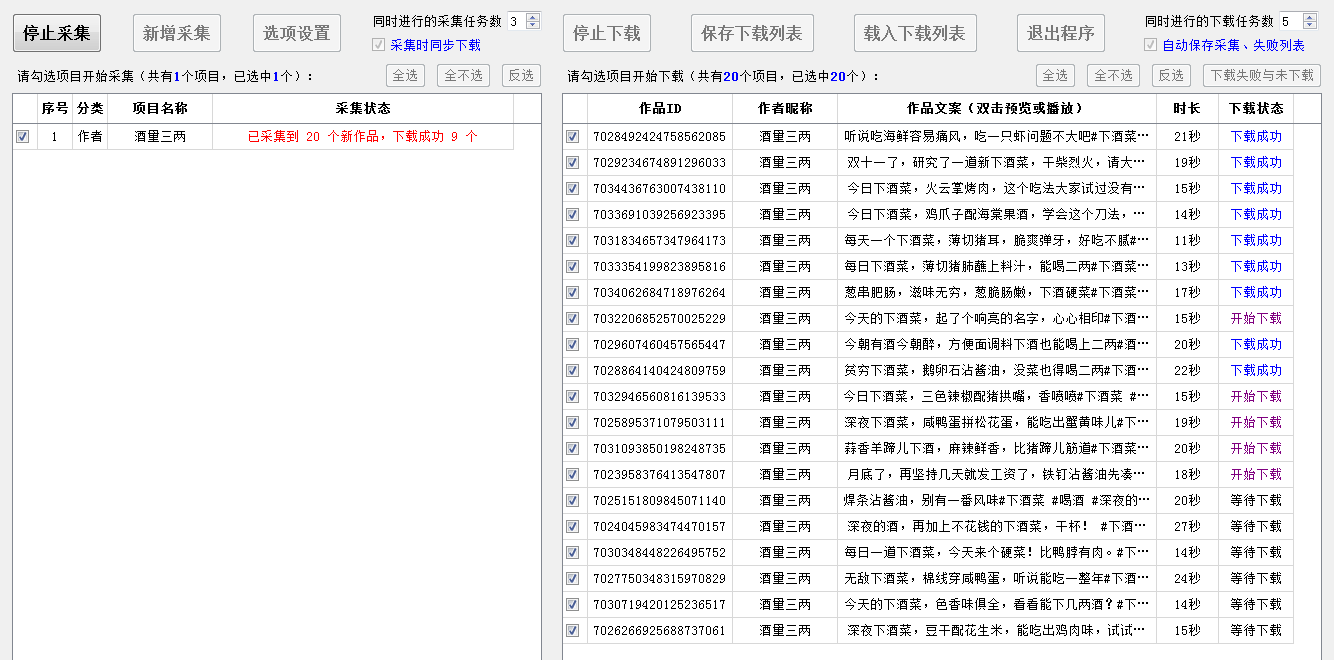The image size is (1334, 660).
Task: Click 全不选 above the collection list
Action: (x=463, y=75)
